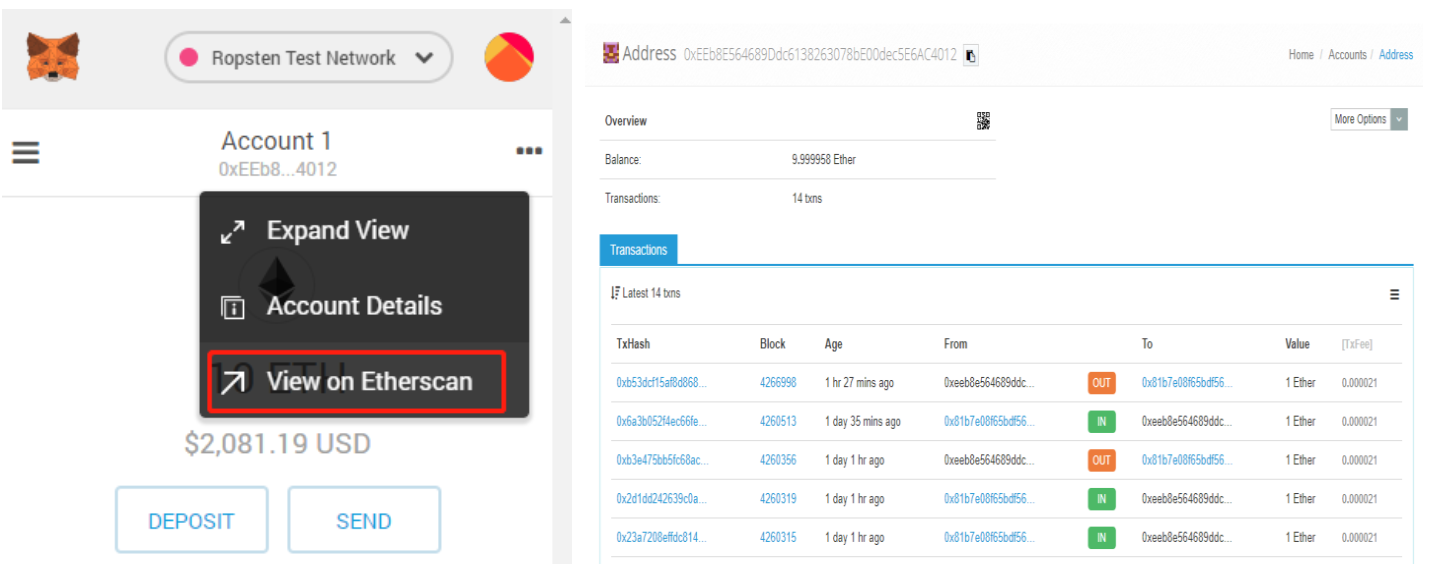Click the MetaMask fox logo
The height and width of the screenshot is (578, 1436).
tap(53, 57)
